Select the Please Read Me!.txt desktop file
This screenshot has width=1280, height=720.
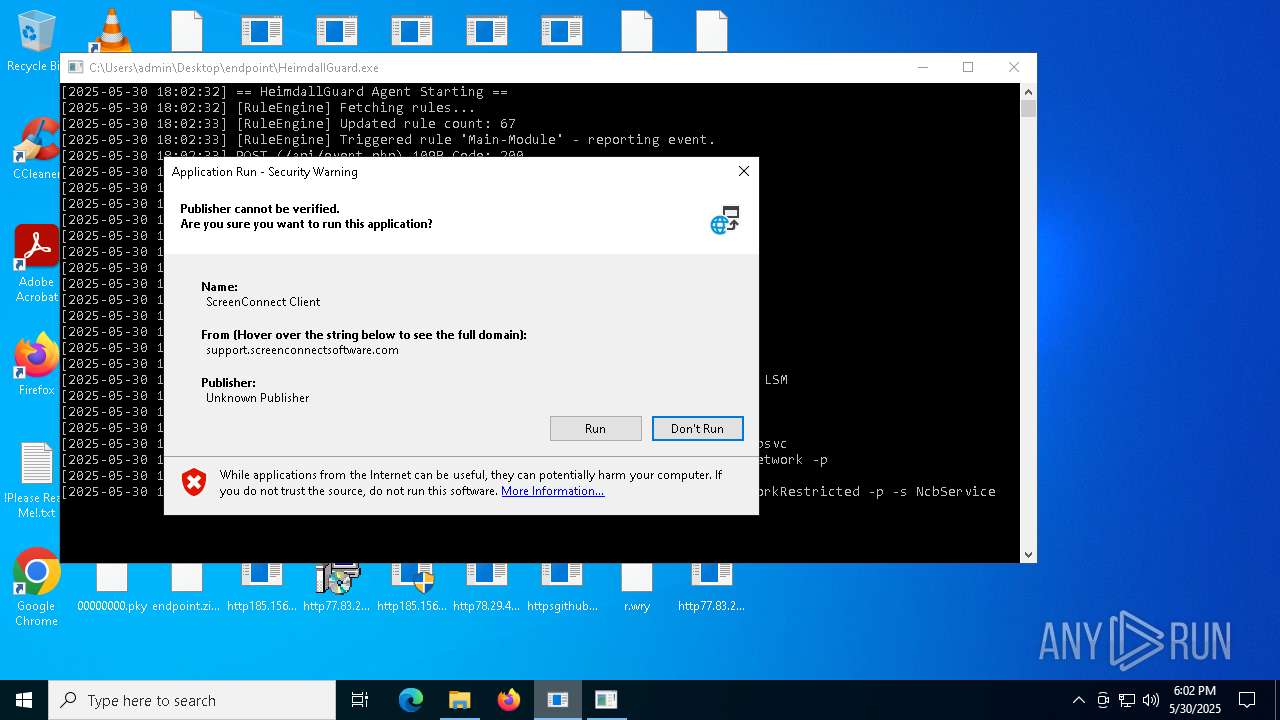tap(37, 480)
